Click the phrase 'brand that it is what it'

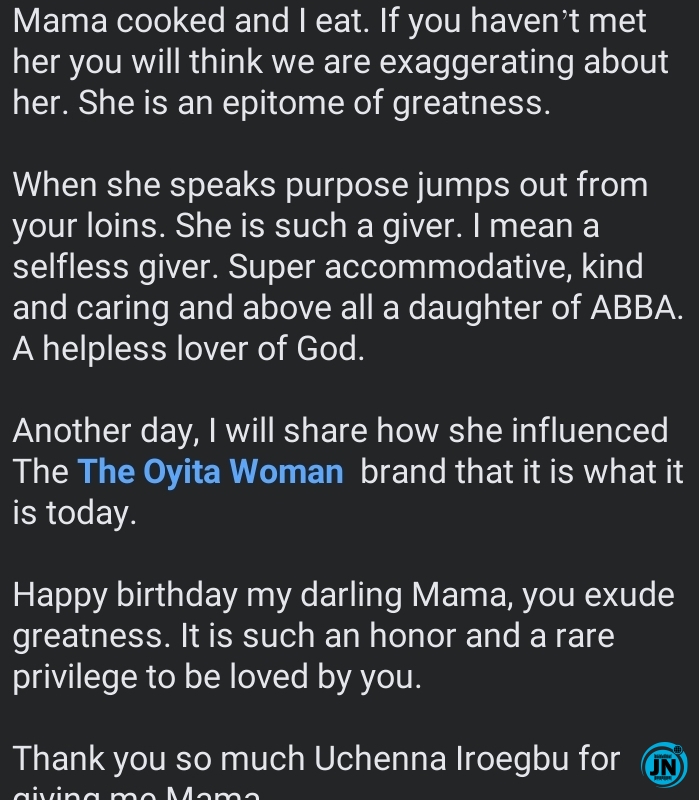[521, 472]
